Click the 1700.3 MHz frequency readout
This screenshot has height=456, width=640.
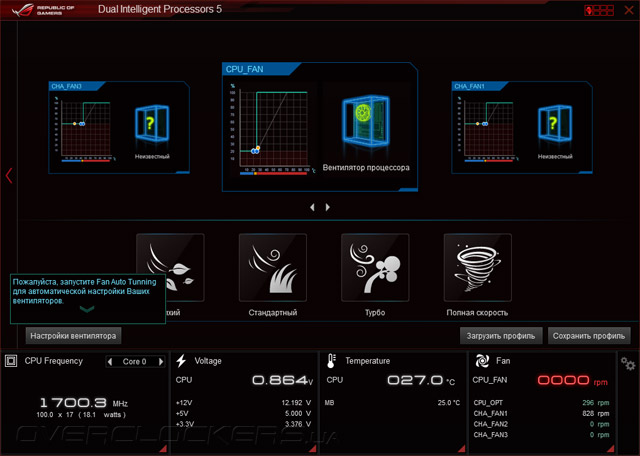(84, 403)
